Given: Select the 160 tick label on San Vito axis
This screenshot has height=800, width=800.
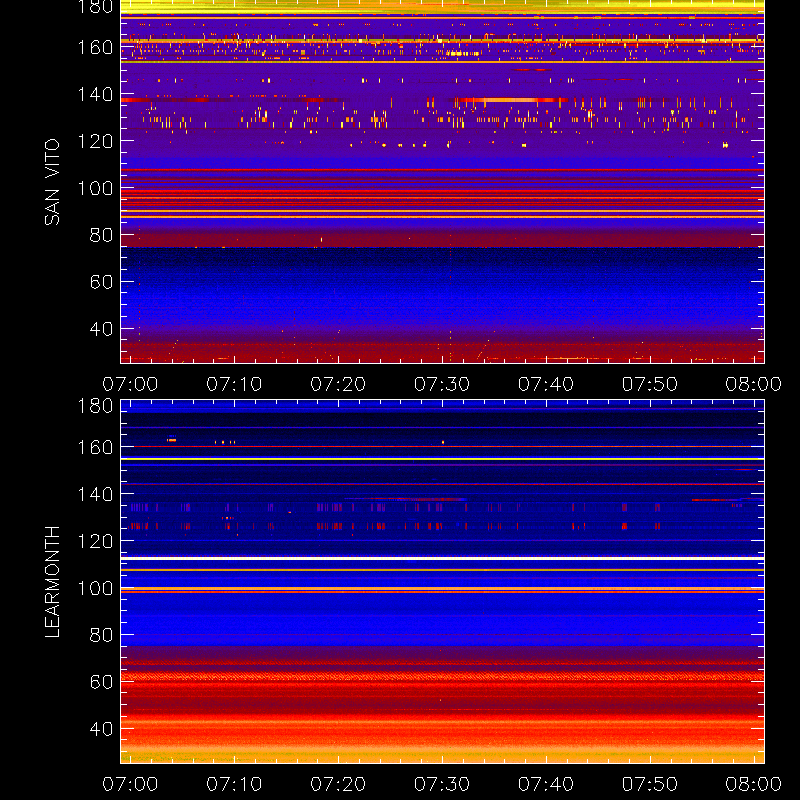Looking at the screenshot, I should [x=95, y=47].
